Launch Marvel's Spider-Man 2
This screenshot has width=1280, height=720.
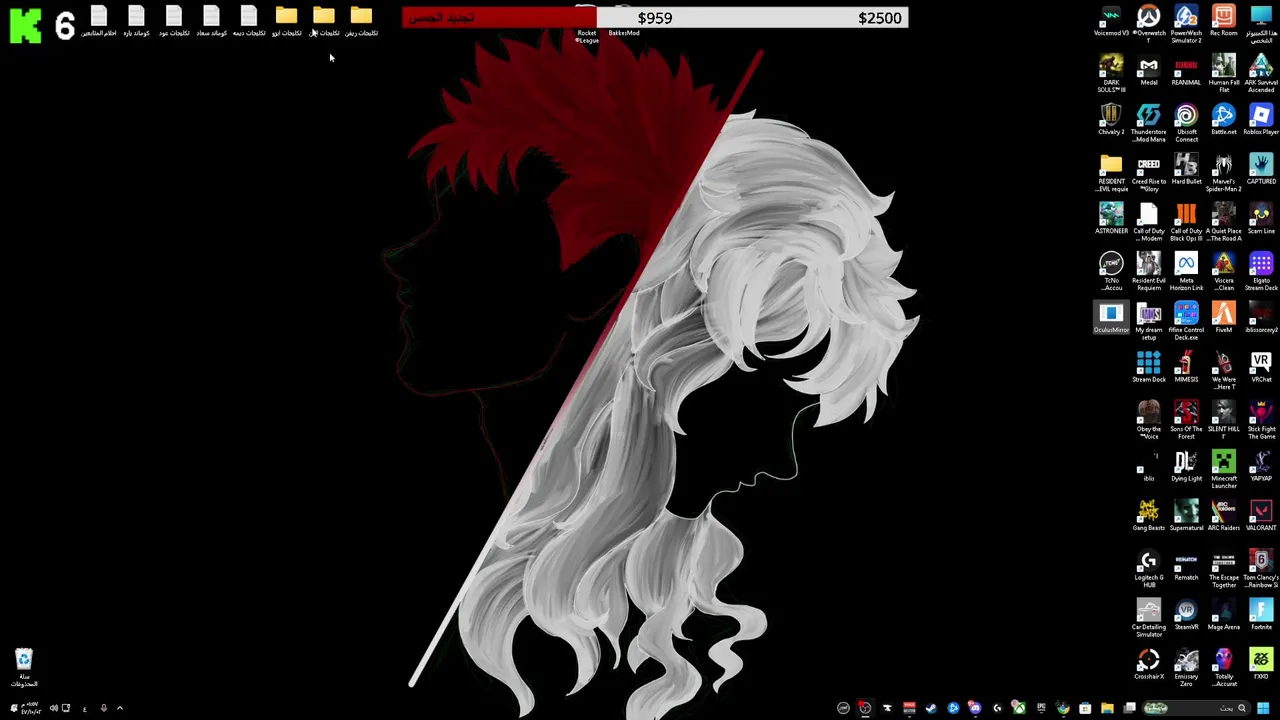[x=1223, y=172]
